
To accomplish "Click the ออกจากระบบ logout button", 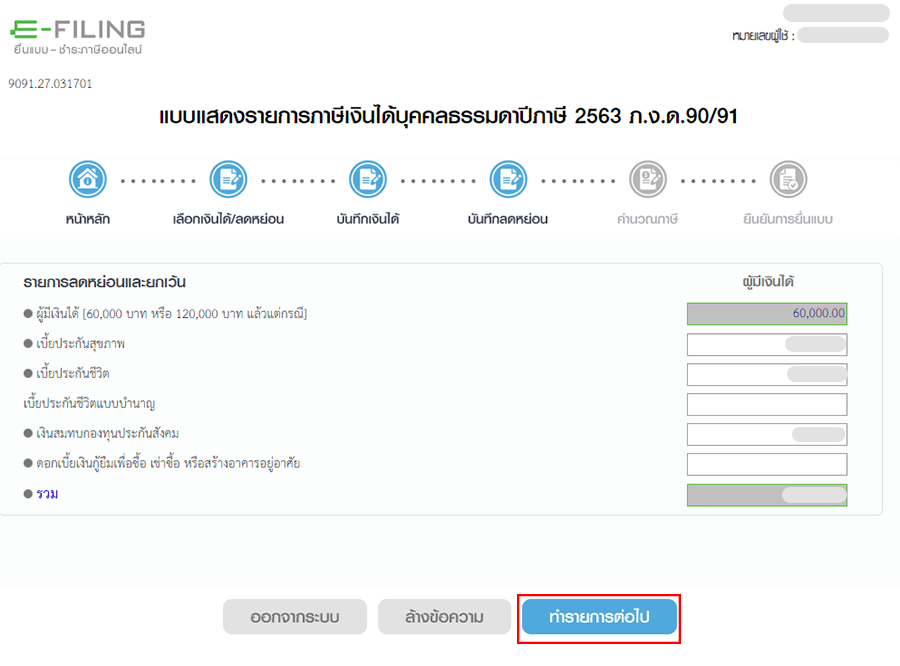I will click(294, 617).
